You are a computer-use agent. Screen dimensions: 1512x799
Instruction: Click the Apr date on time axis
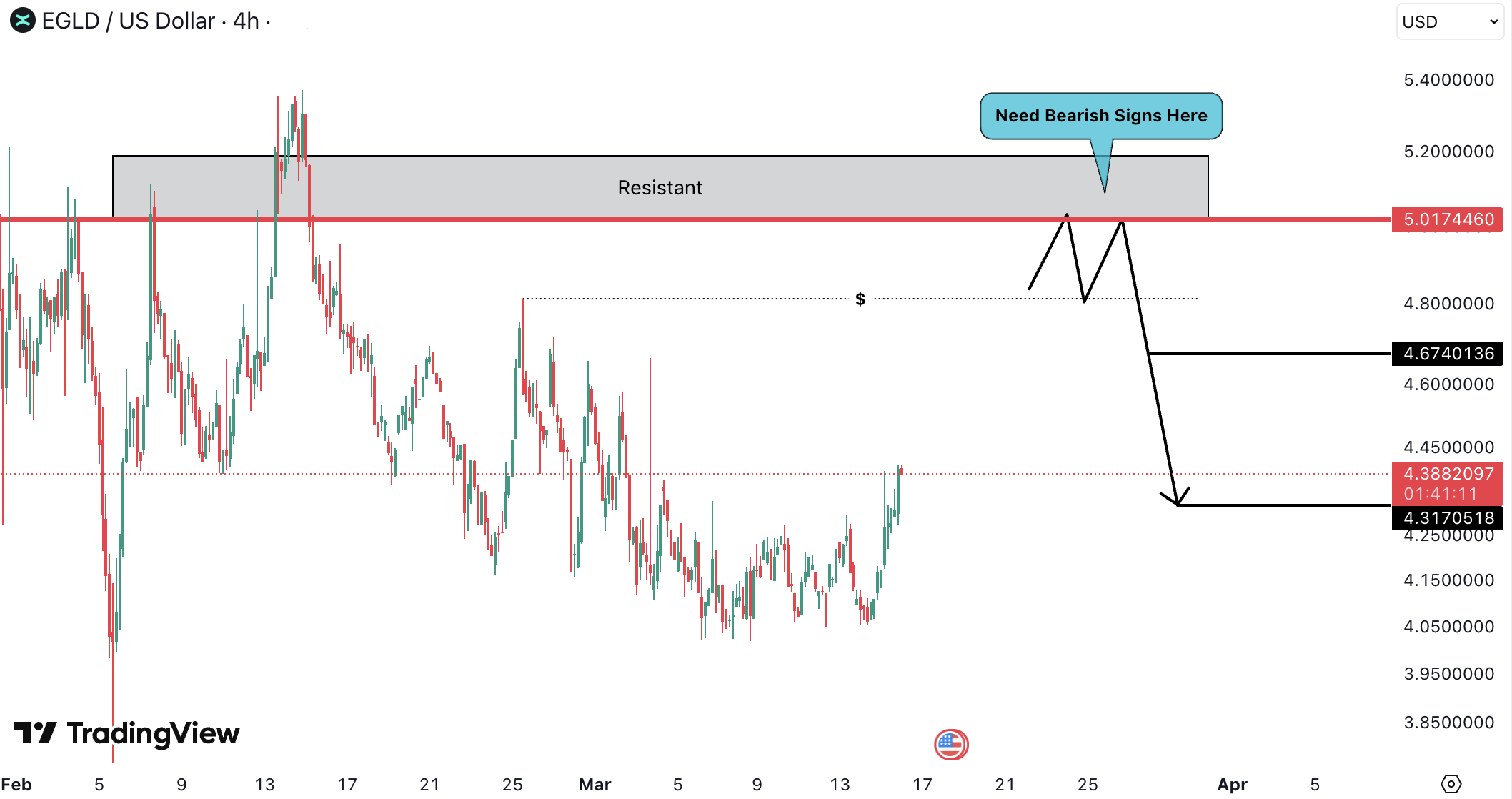click(x=1232, y=785)
